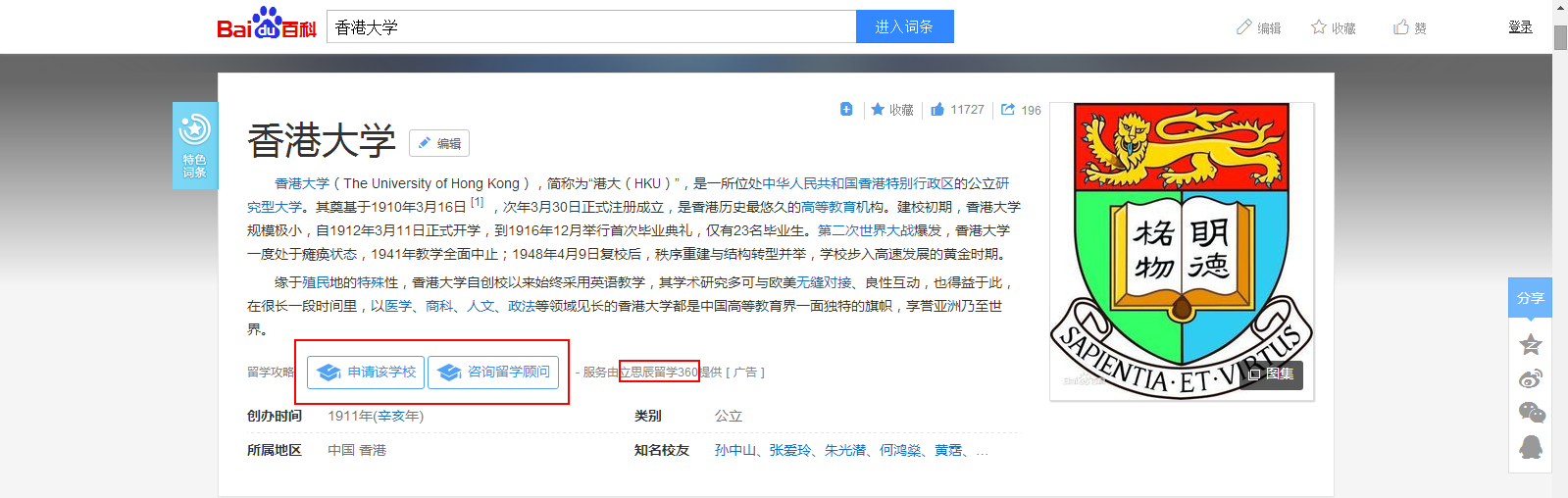
Task: Click the HKU crest image
Action: click(x=1182, y=250)
